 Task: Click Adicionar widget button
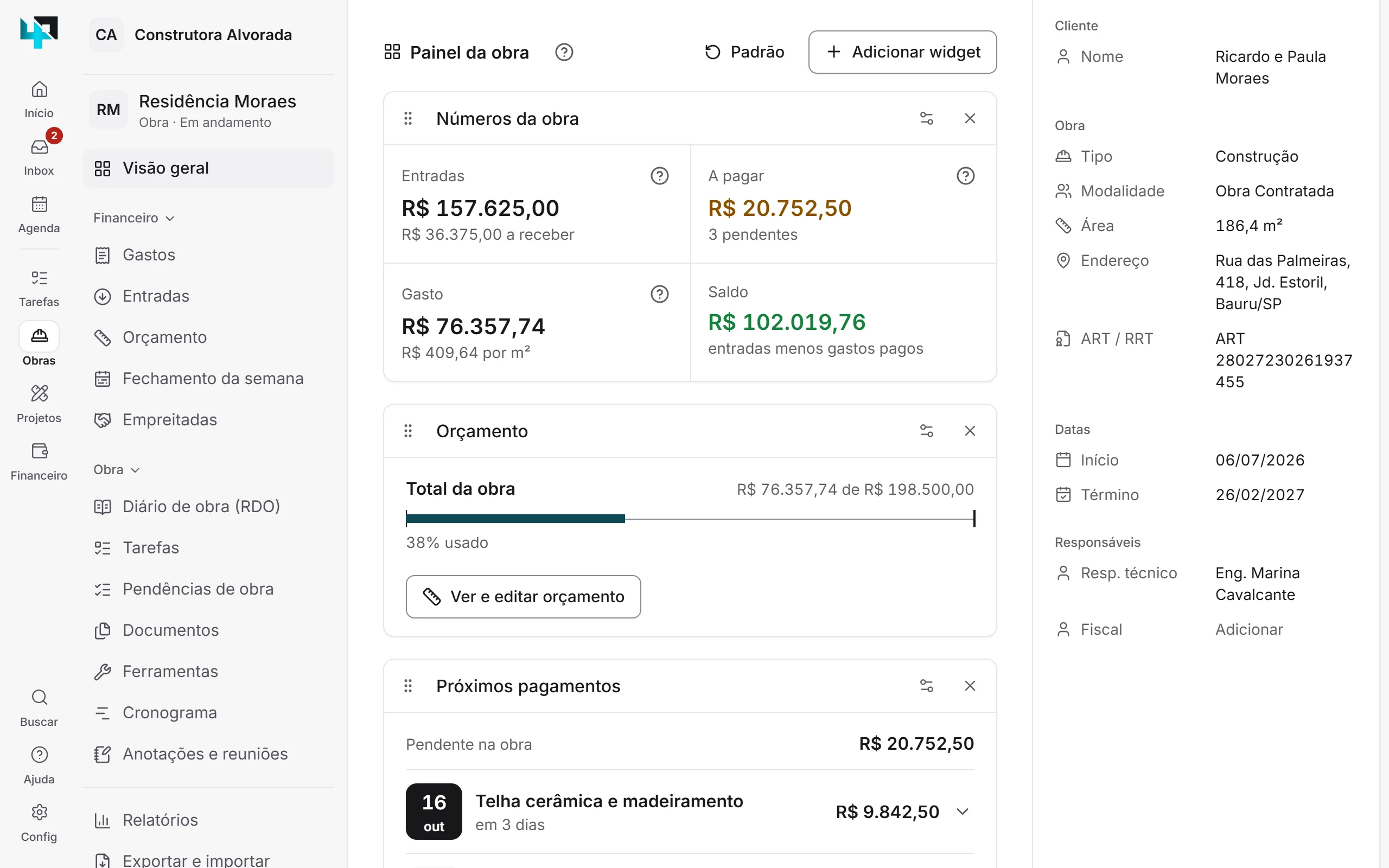pyautogui.click(x=902, y=52)
